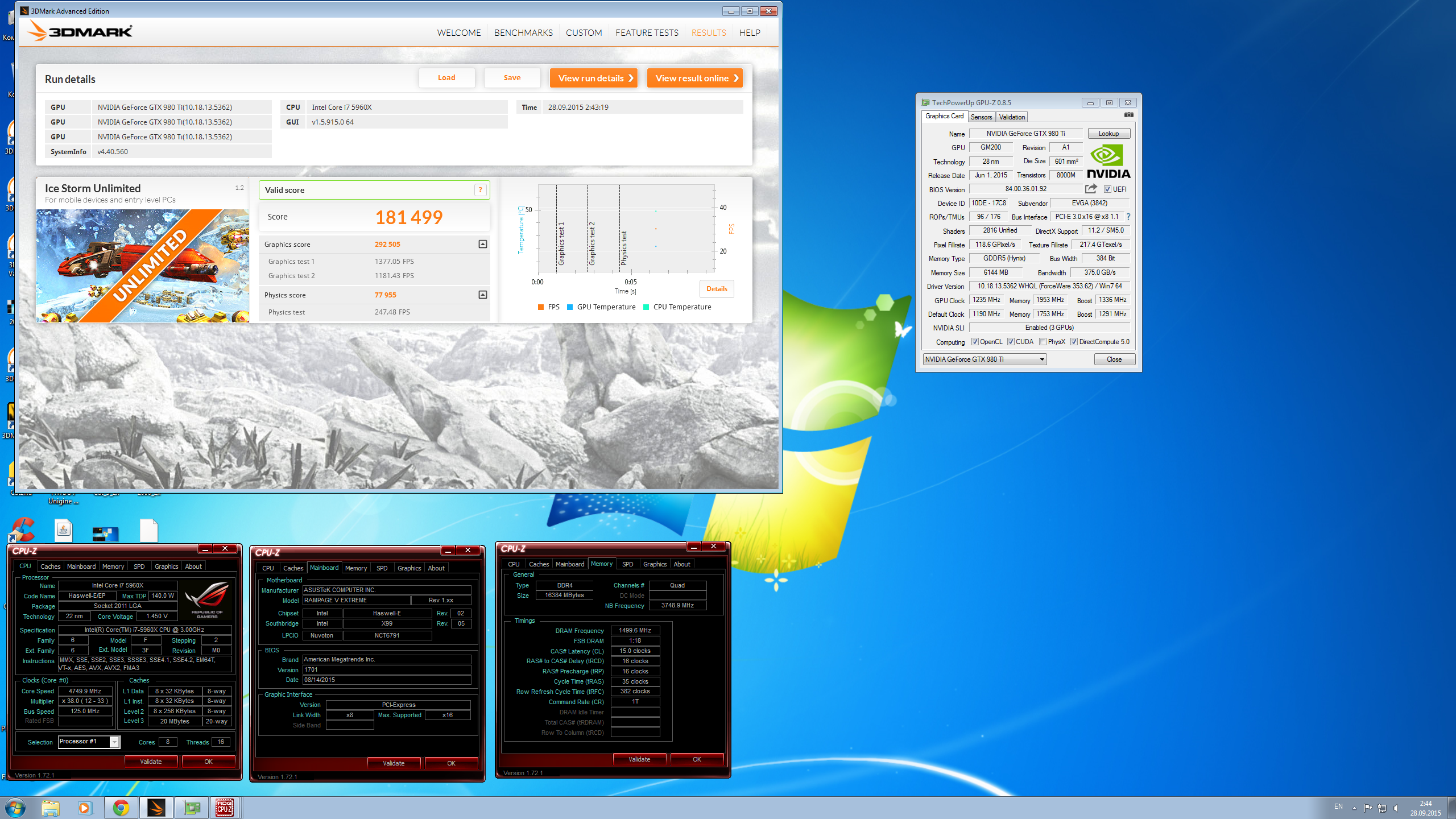This screenshot has width=1456, height=819.
Task: Click the score value 181 499
Action: [x=408, y=217]
